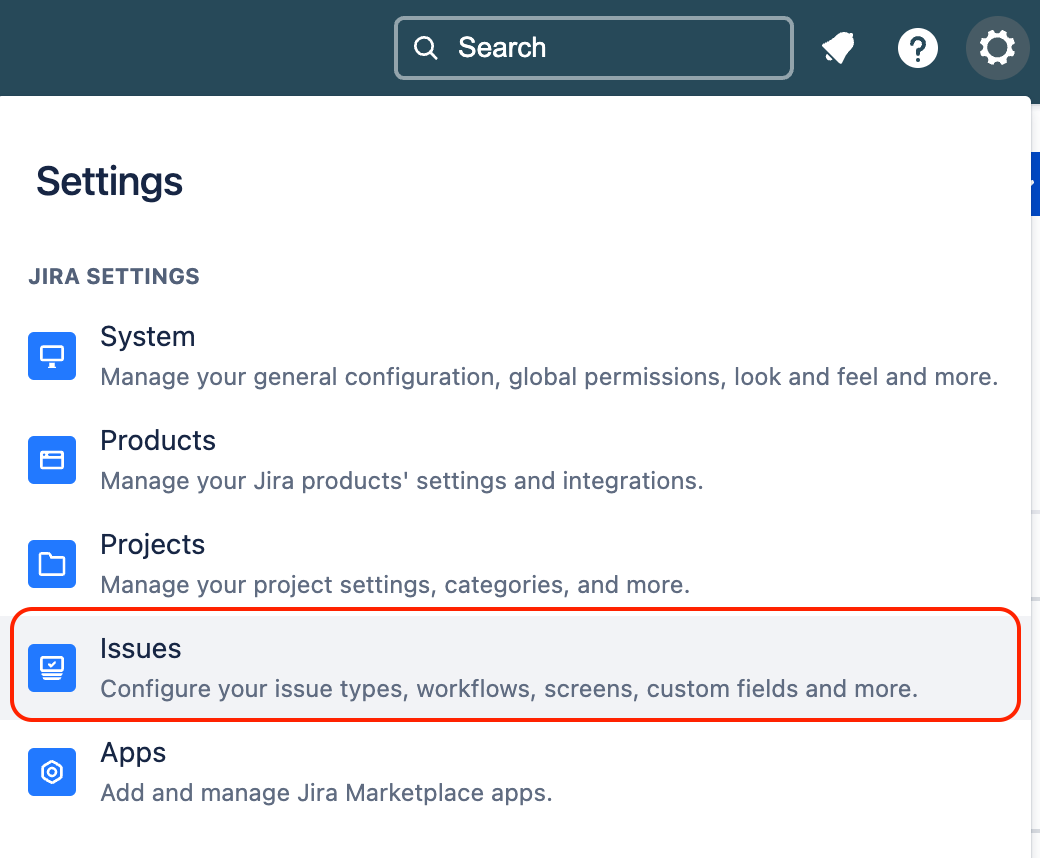
Task: Click "Manage your general configuration" description text
Action: [x=549, y=377]
